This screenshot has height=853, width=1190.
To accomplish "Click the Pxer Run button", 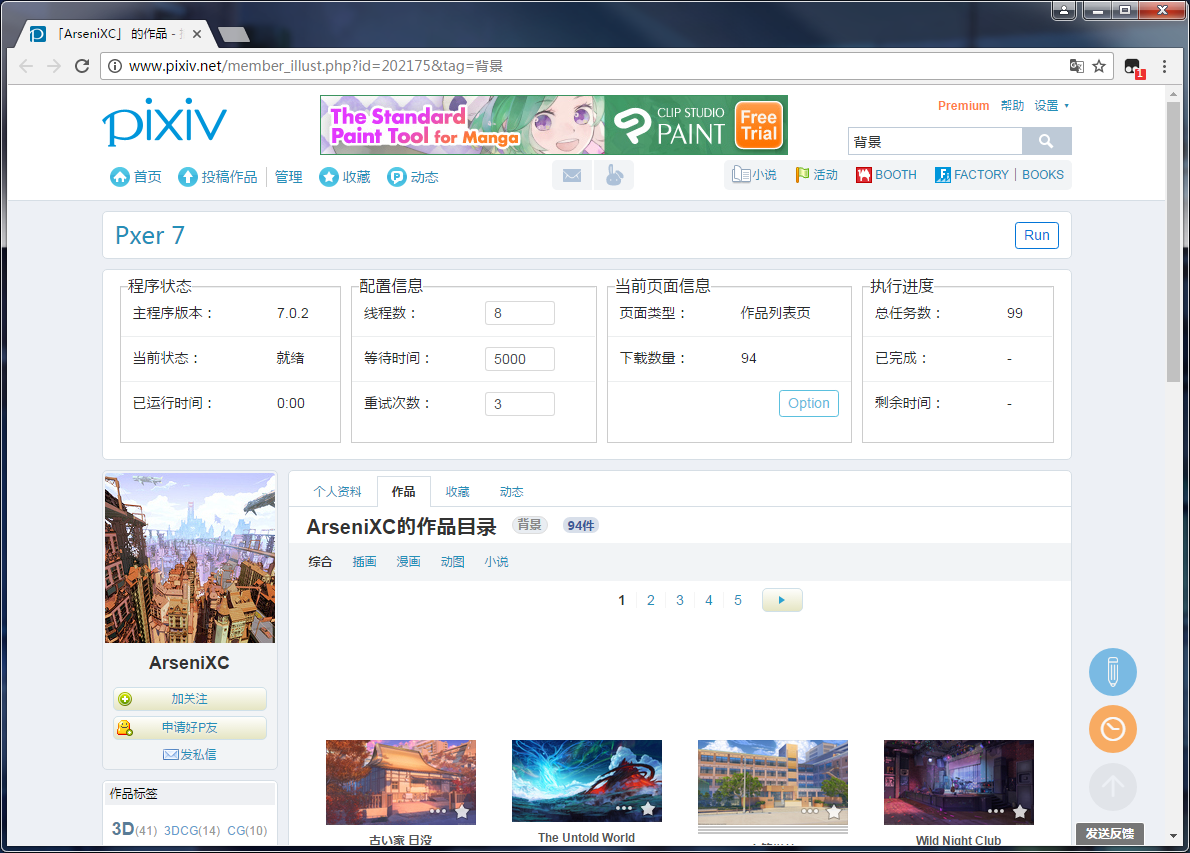I will coord(1037,235).
